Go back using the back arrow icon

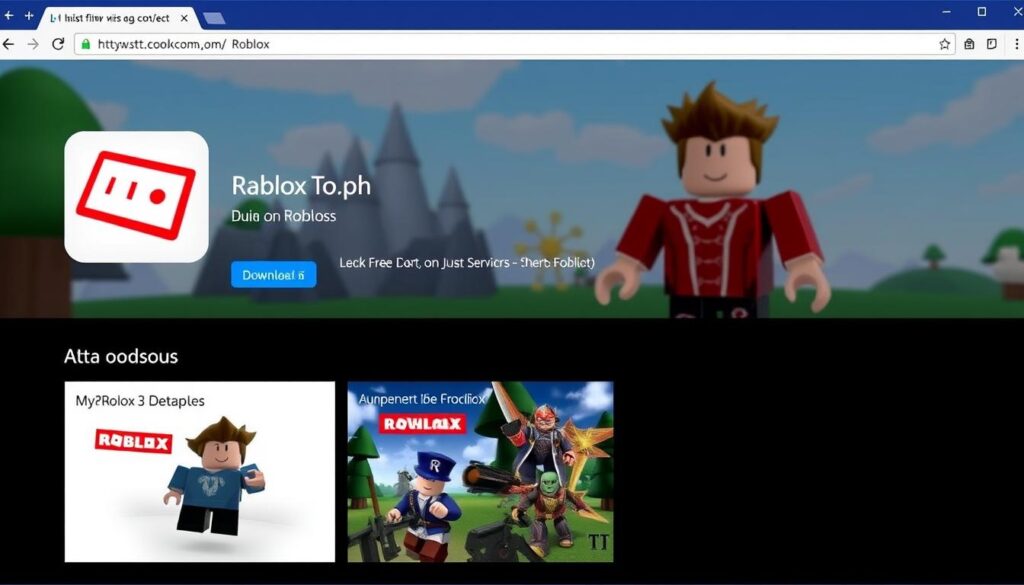[10, 44]
